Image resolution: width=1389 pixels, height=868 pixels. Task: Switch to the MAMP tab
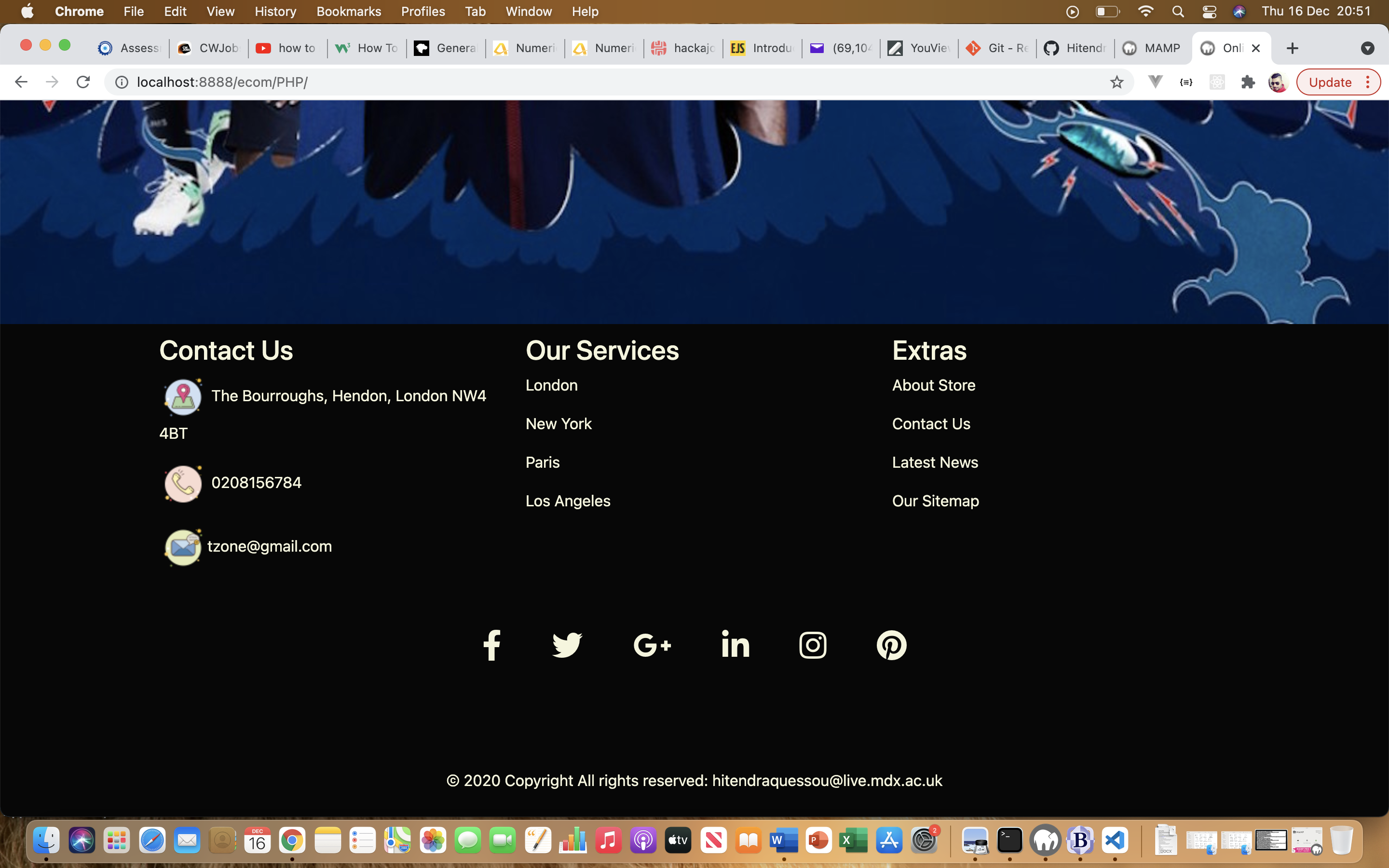1153,48
